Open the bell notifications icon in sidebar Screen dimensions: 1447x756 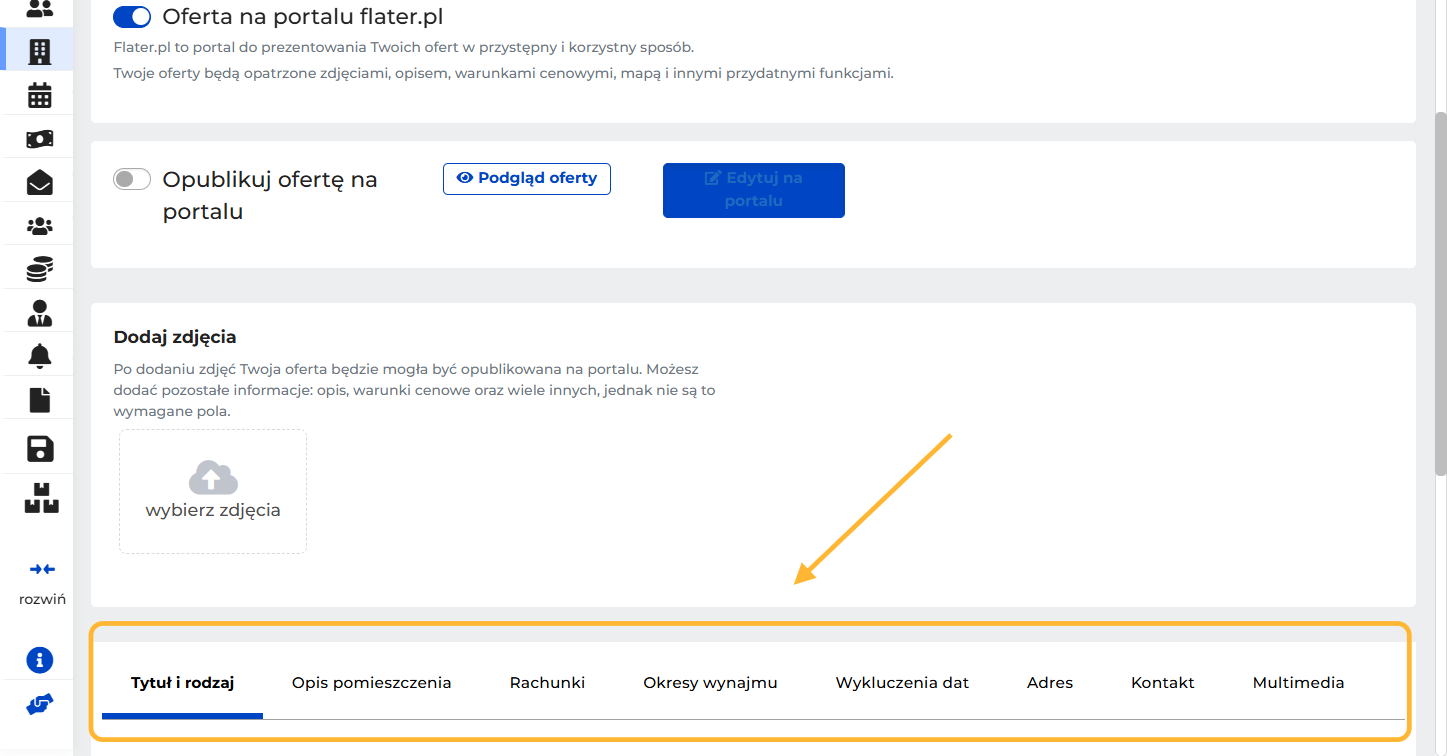tap(40, 355)
